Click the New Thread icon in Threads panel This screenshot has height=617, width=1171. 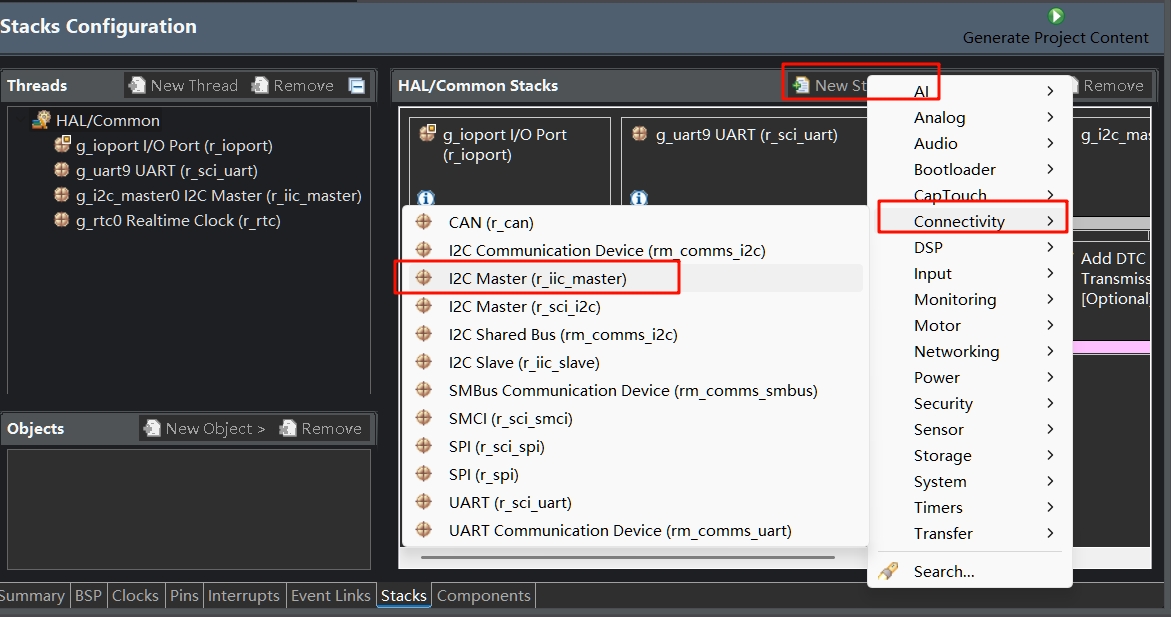[137, 85]
